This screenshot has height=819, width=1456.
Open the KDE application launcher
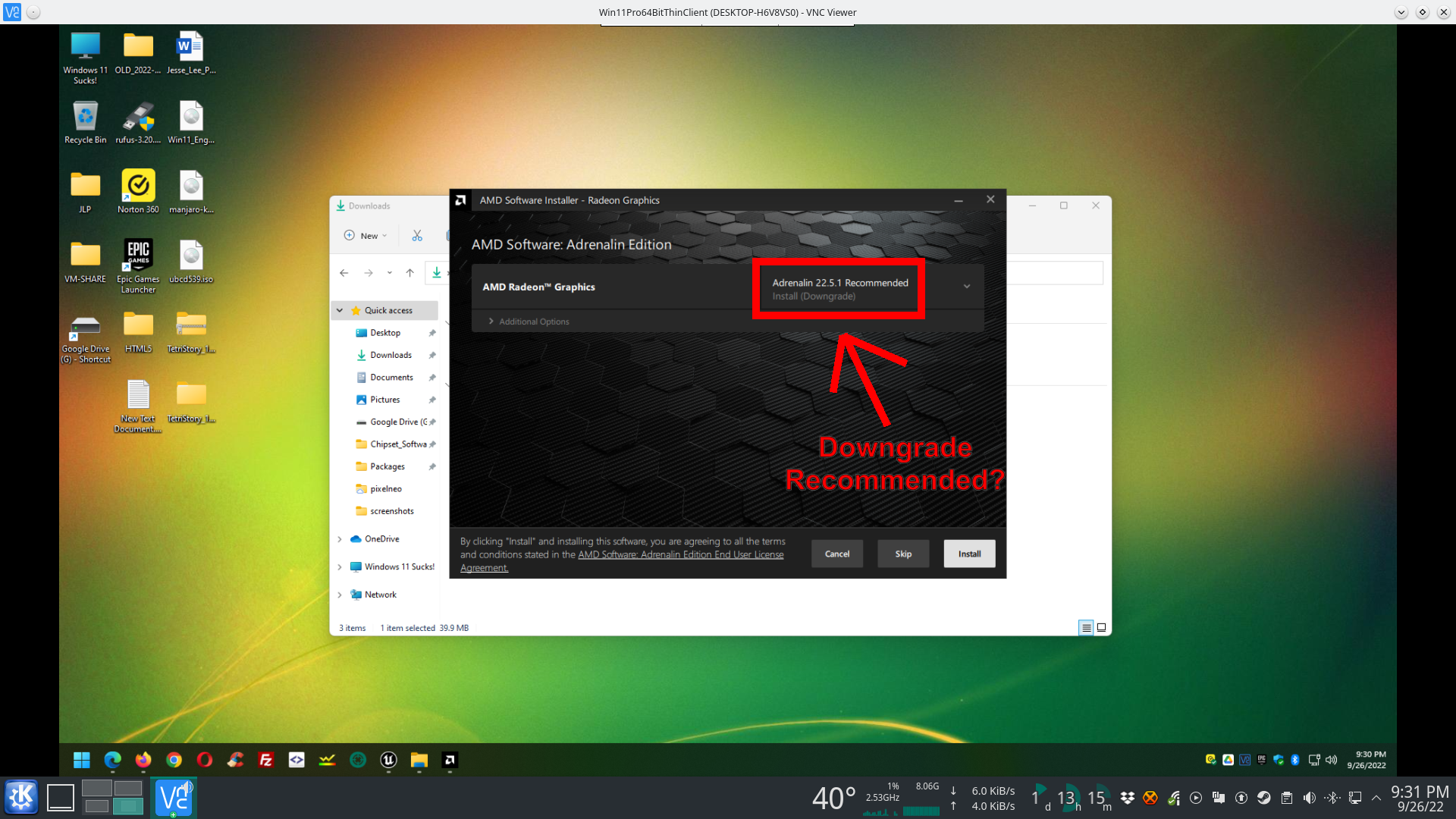pos(20,797)
